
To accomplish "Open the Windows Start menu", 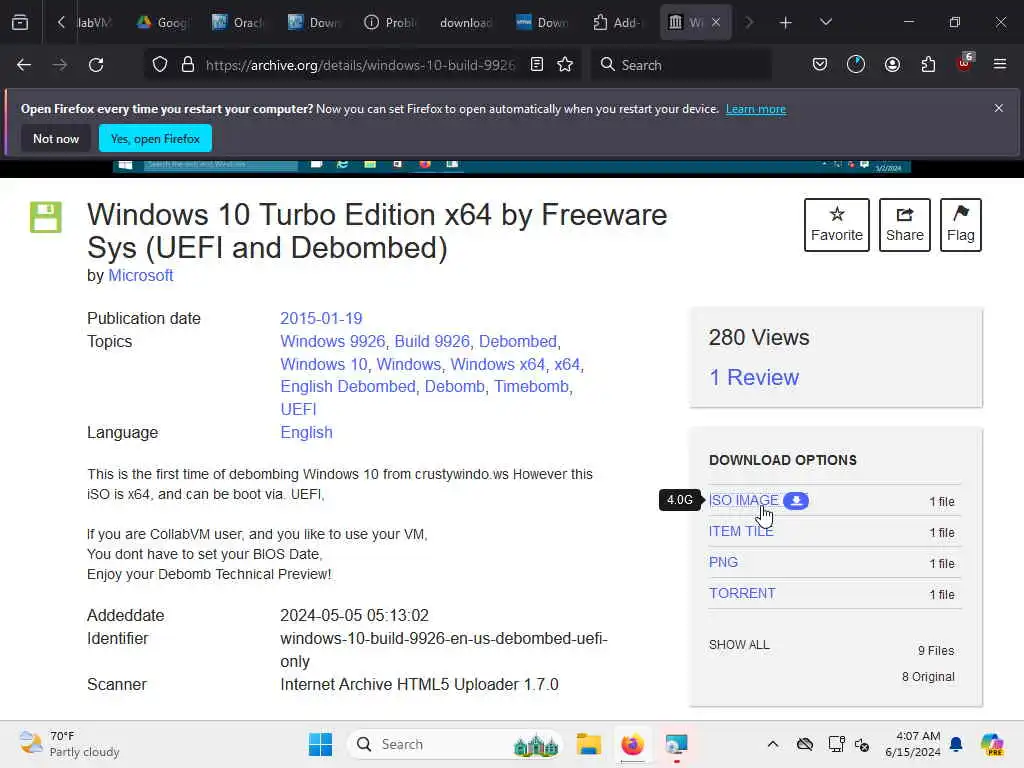I will pos(320,744).
